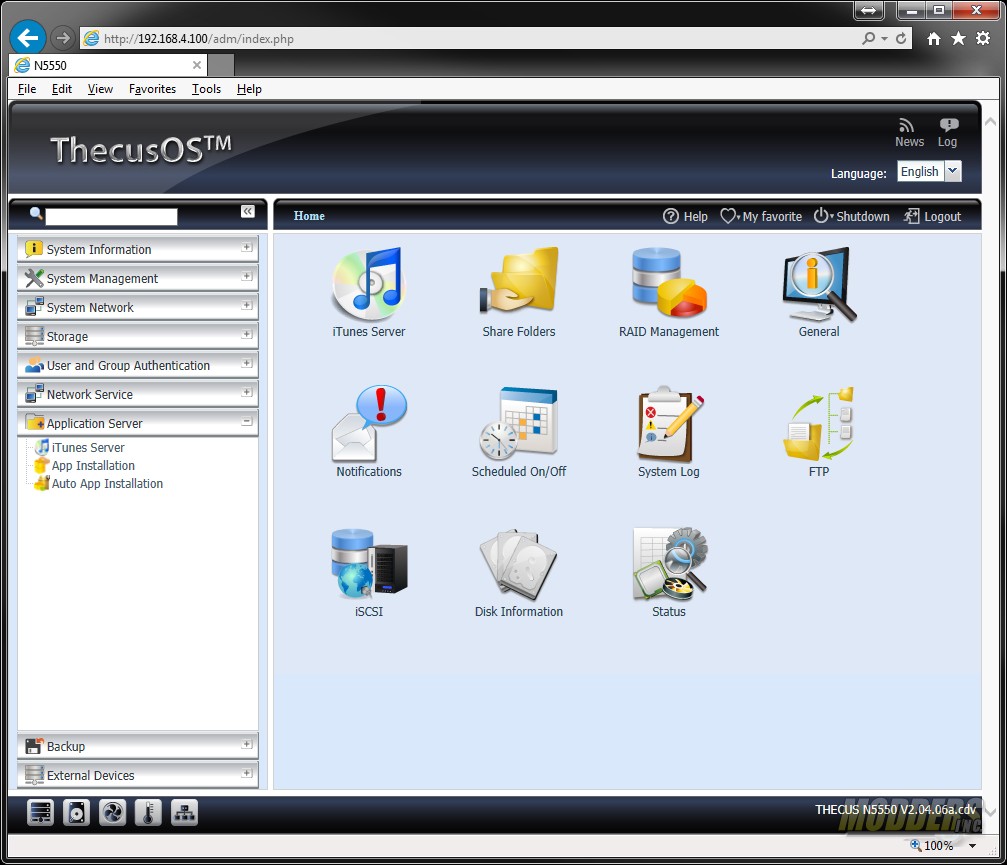Click the fan status icon in footer
This screenshot has width=1007, height=865.
[112, 813]
